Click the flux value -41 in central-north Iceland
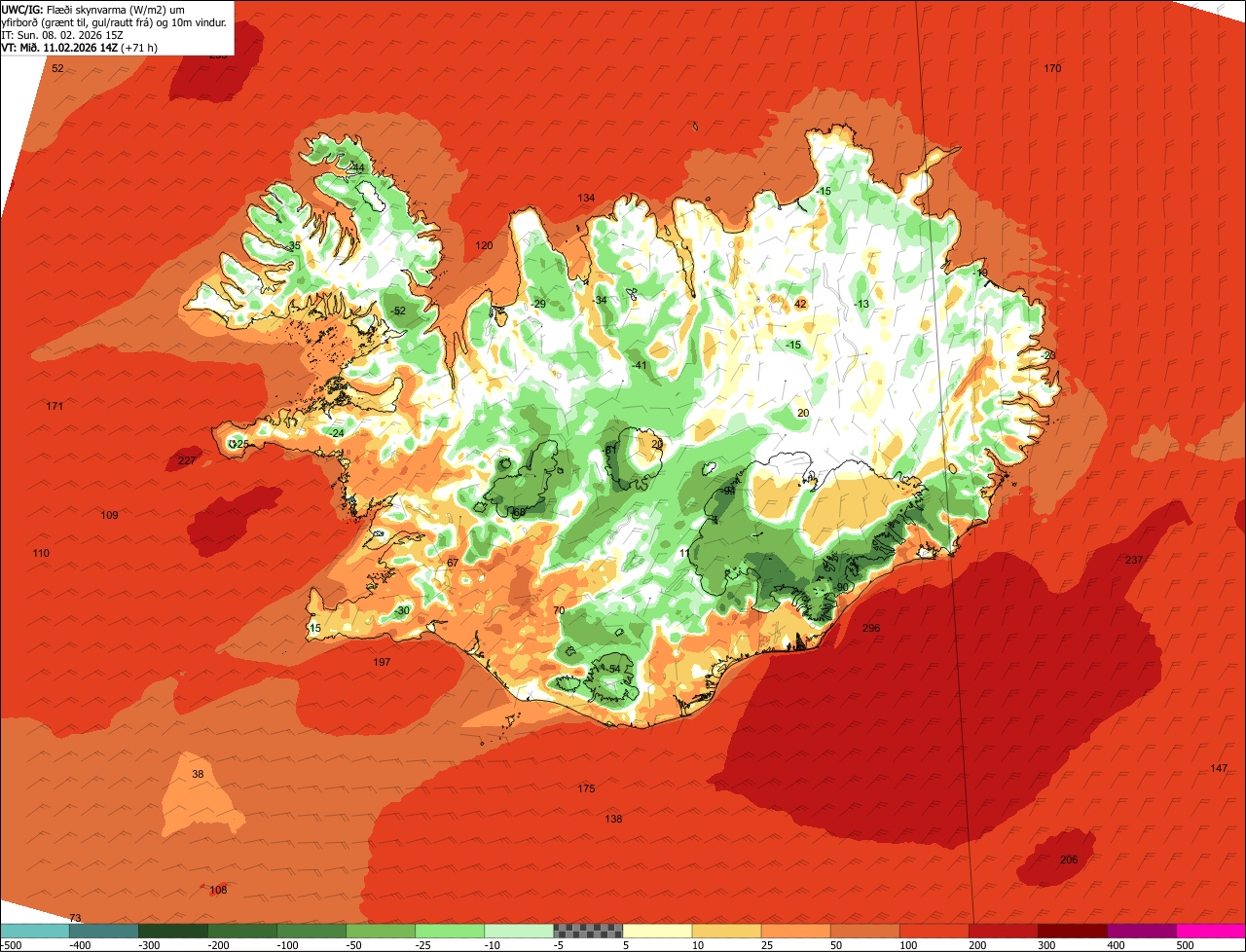Viewport: 1246px width, 952px height. [x=640, y=365]
